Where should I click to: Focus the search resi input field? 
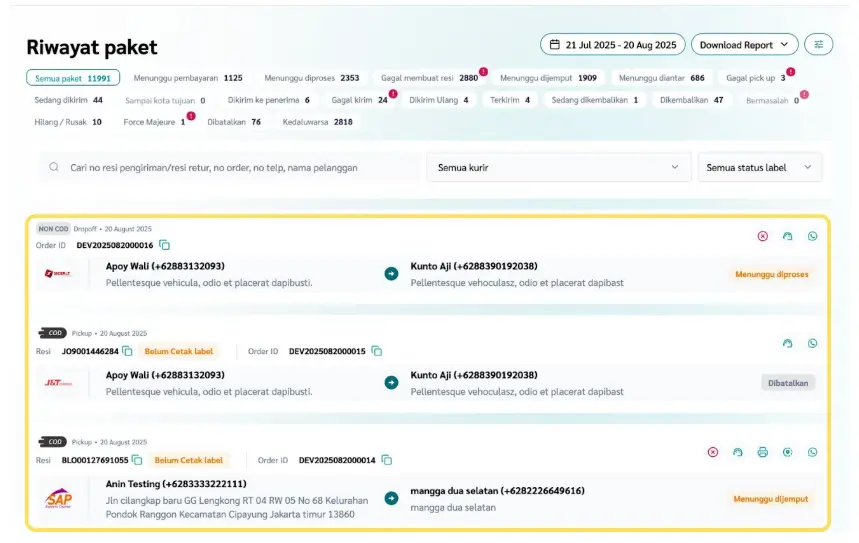point(230,167)
